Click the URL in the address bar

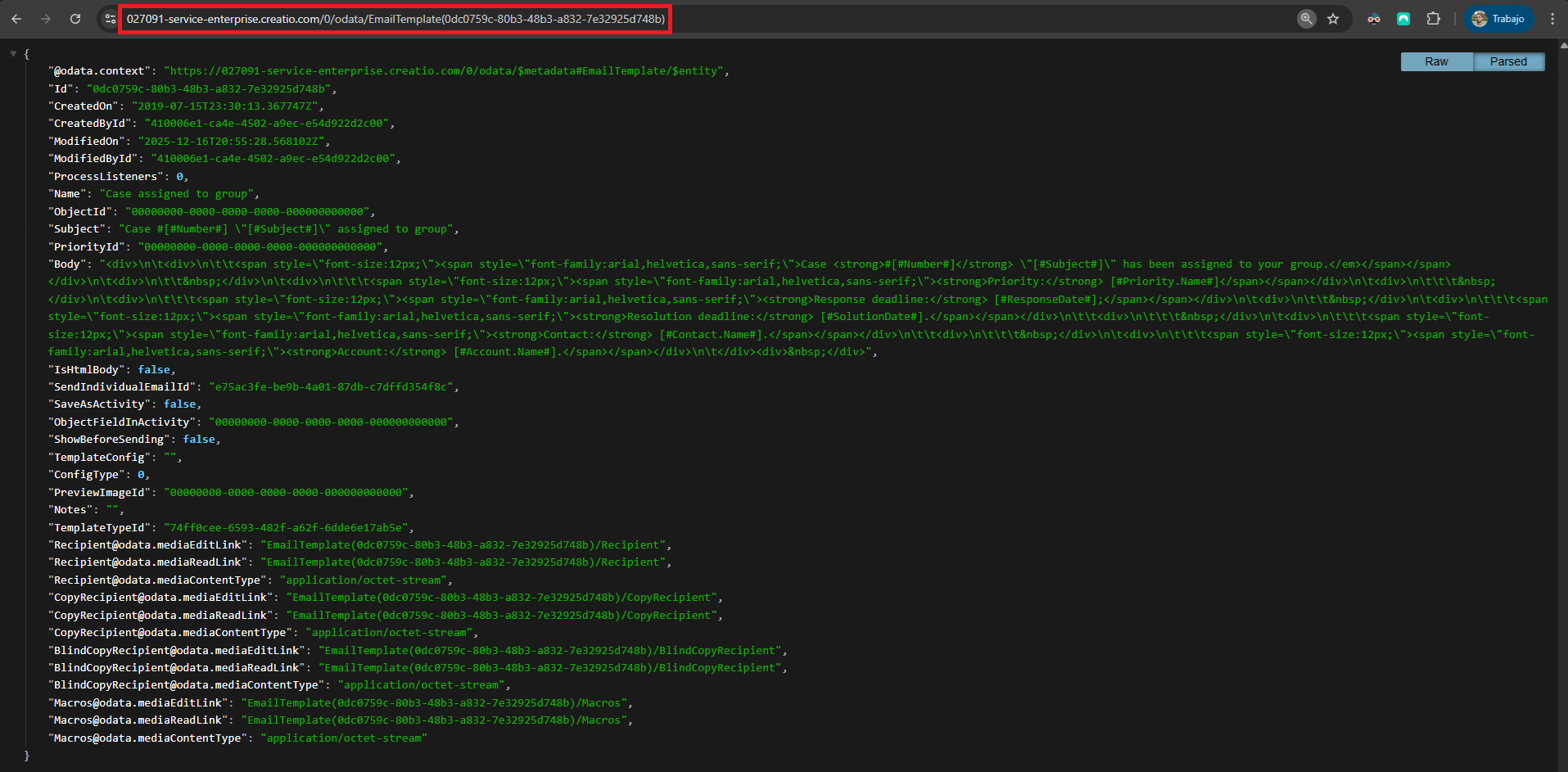(395, 19)
